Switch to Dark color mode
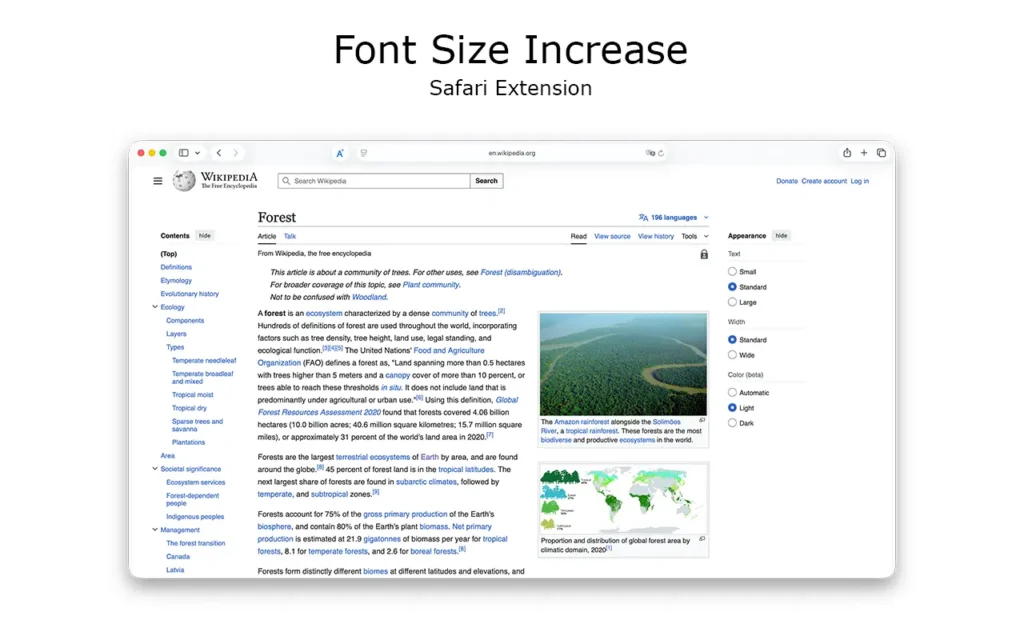The height and width of the screenshot is (640, 1024). coord(734,423)
